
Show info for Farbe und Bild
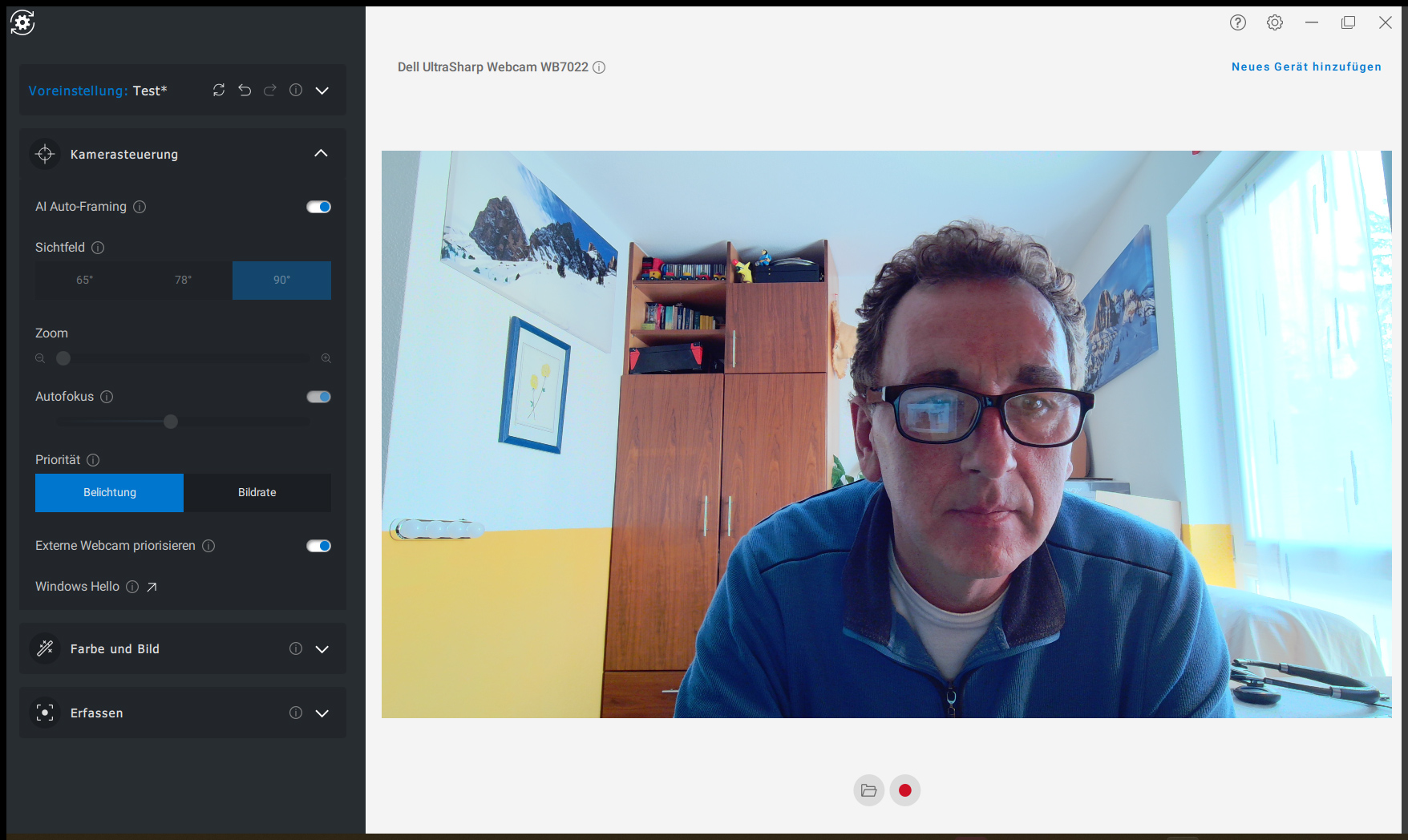tap(296, 648)
